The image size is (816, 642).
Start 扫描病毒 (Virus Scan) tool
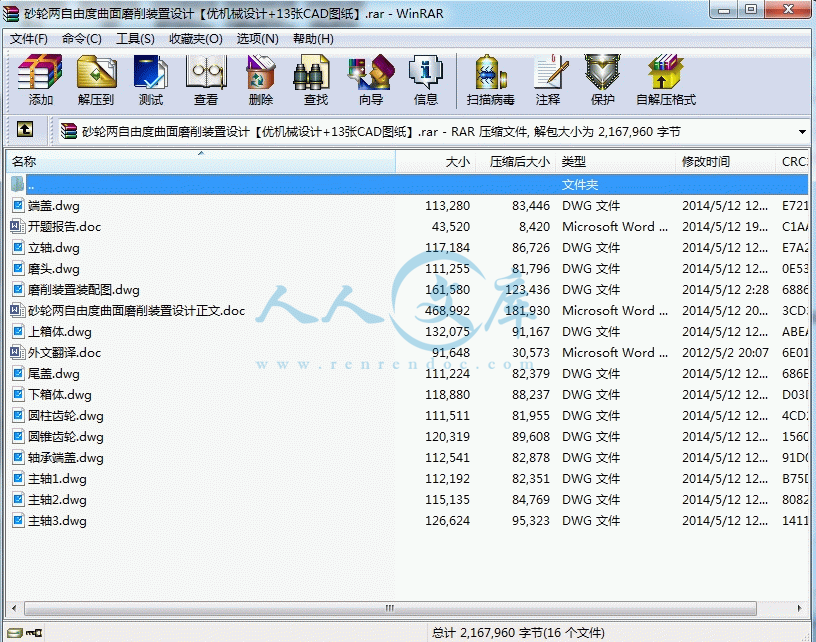point(491,80)
